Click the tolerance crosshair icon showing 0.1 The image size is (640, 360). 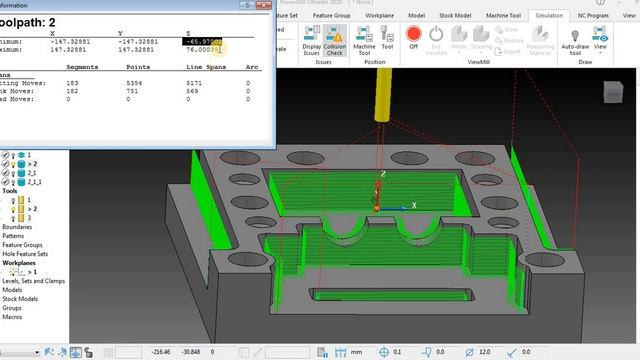(x=384, y=352)
